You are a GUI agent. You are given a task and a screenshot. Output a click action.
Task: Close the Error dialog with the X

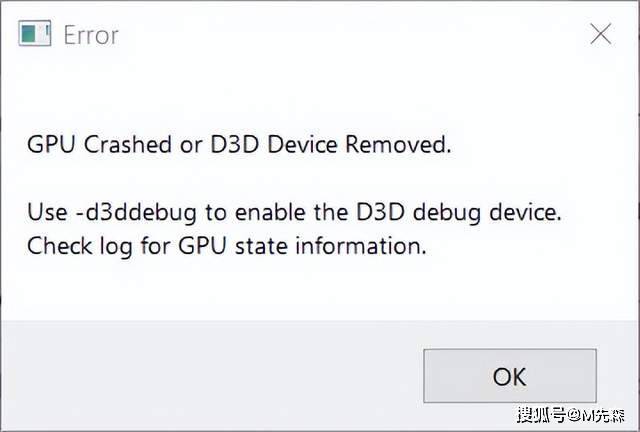[600, 34]
